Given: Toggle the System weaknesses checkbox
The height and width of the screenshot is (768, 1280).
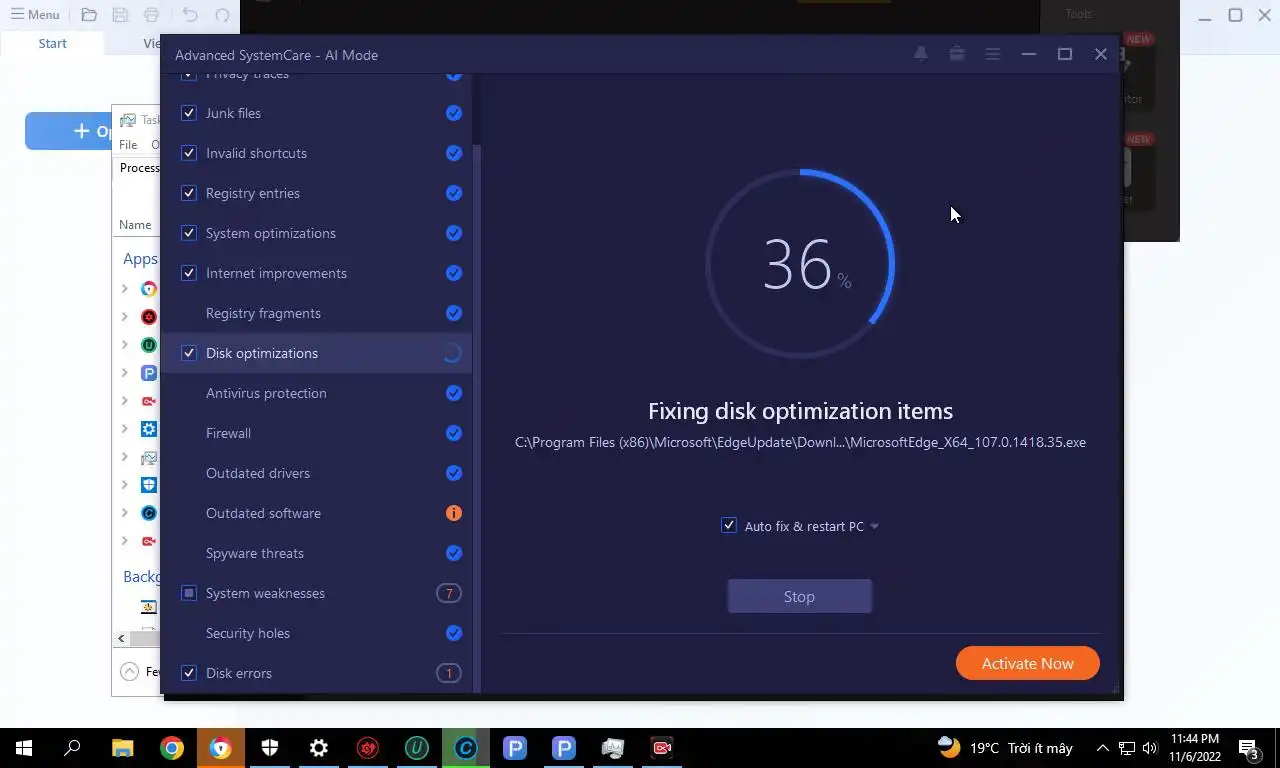Looking at the screenshot, I should [x=189, y=593].
